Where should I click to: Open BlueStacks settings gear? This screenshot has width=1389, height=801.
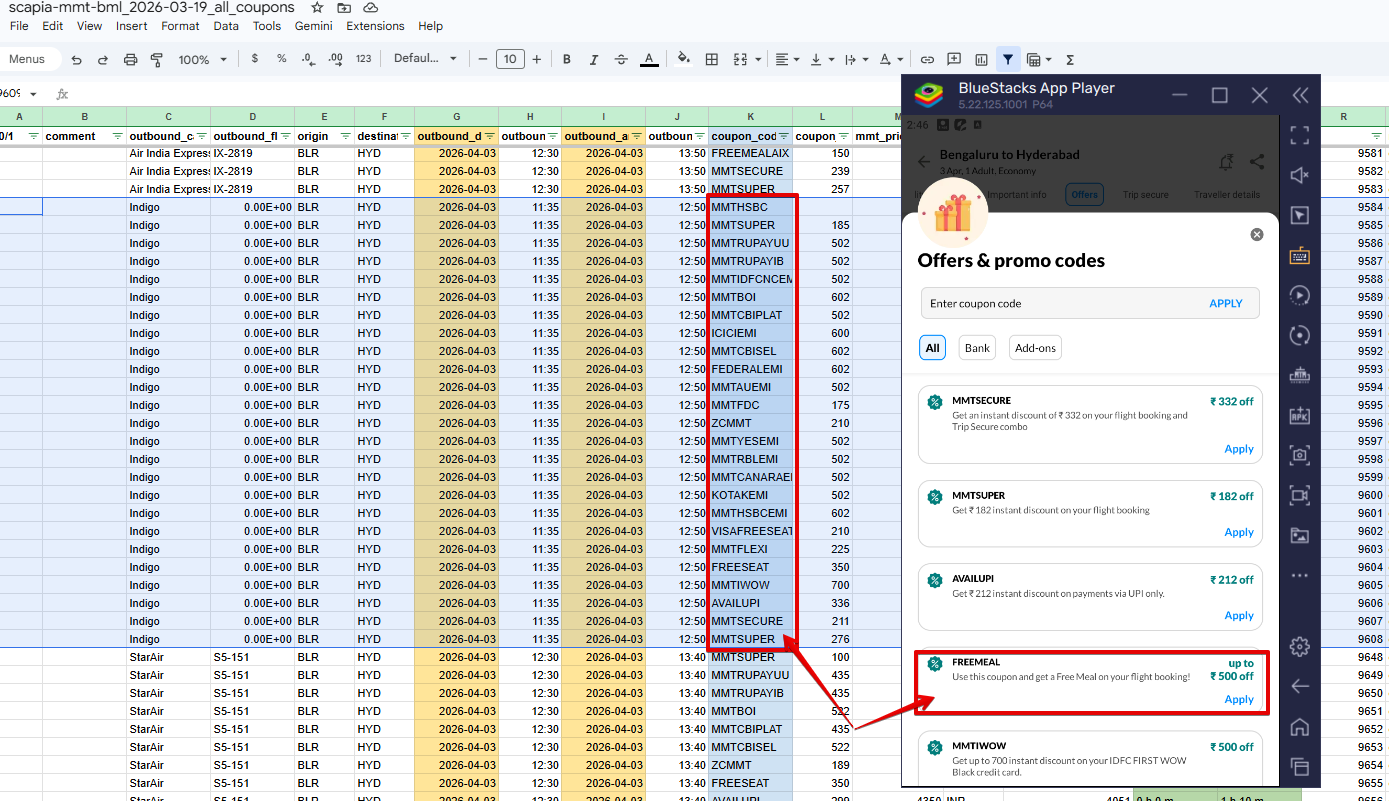tap(1299, 646)
